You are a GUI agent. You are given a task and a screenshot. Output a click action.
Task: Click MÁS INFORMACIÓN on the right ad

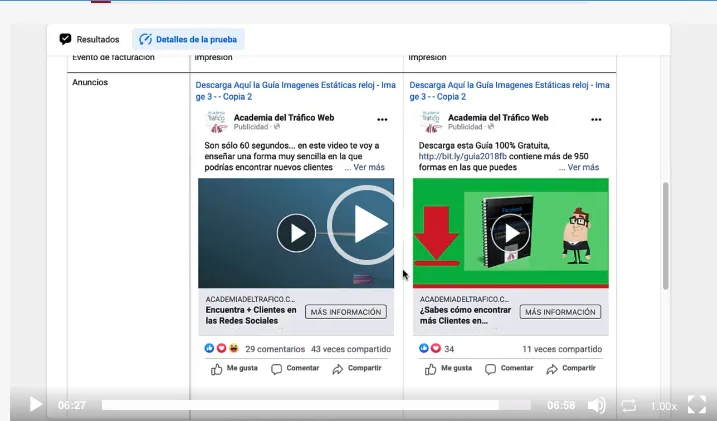560,312
